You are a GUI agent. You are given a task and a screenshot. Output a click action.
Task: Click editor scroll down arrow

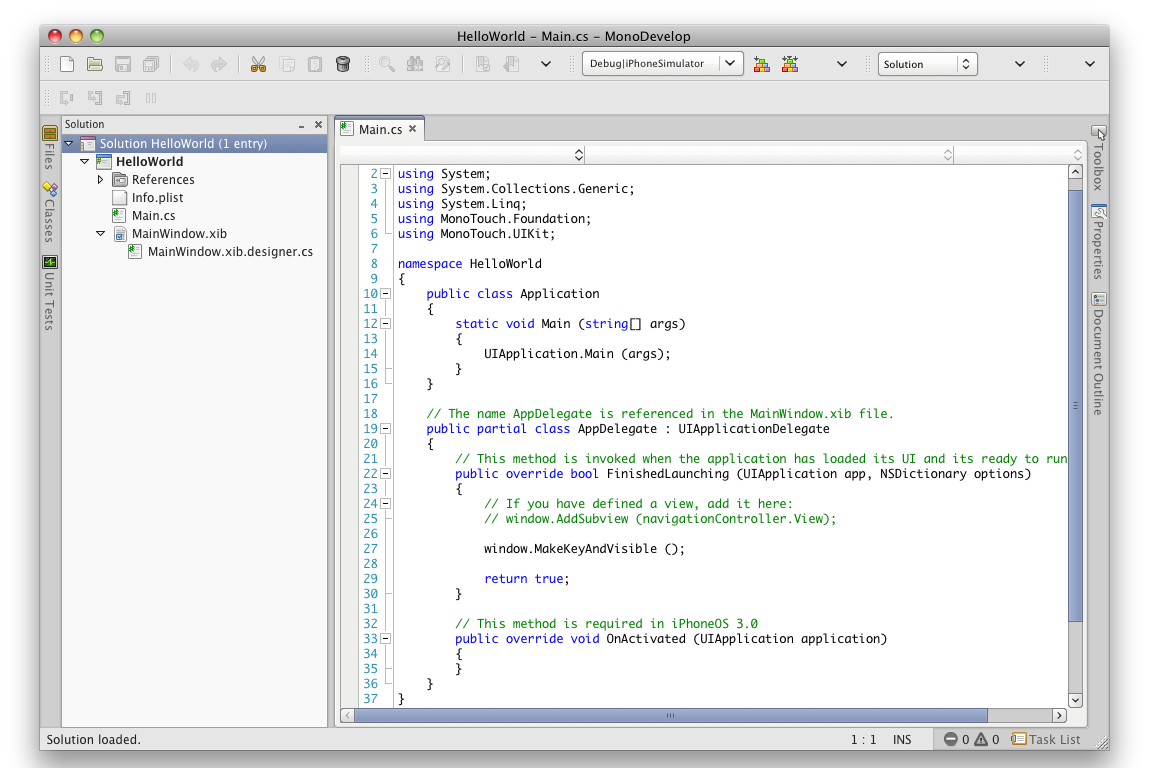(x=1075, y=700)
